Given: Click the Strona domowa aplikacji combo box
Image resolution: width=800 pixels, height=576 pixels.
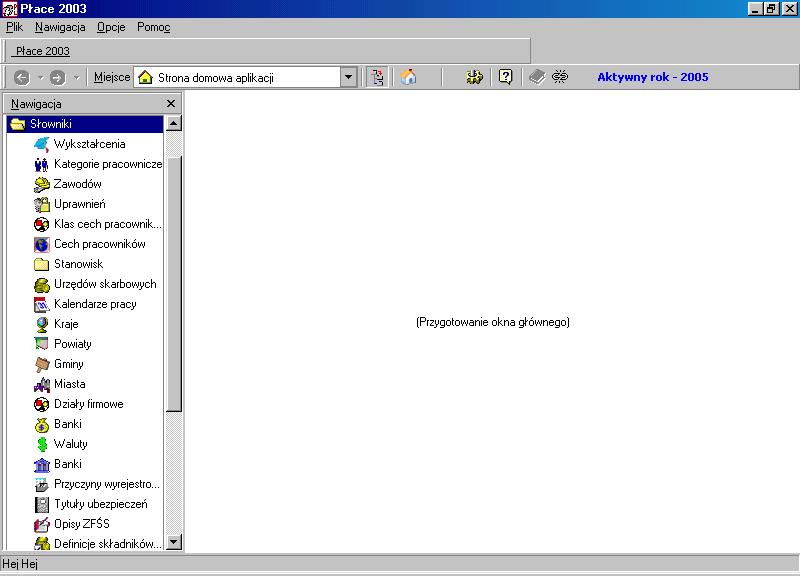Looking at the screenshot, I should click(245, 78).
